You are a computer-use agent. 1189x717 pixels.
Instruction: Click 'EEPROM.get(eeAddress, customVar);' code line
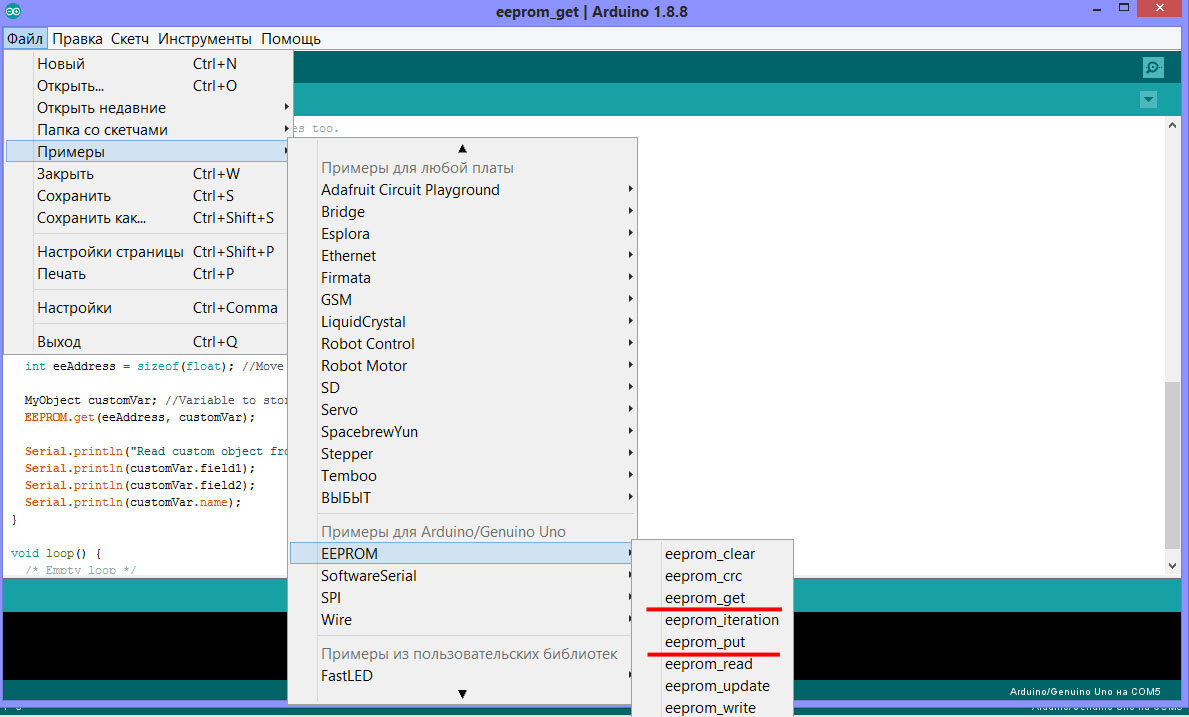click(x=140, y=418)
